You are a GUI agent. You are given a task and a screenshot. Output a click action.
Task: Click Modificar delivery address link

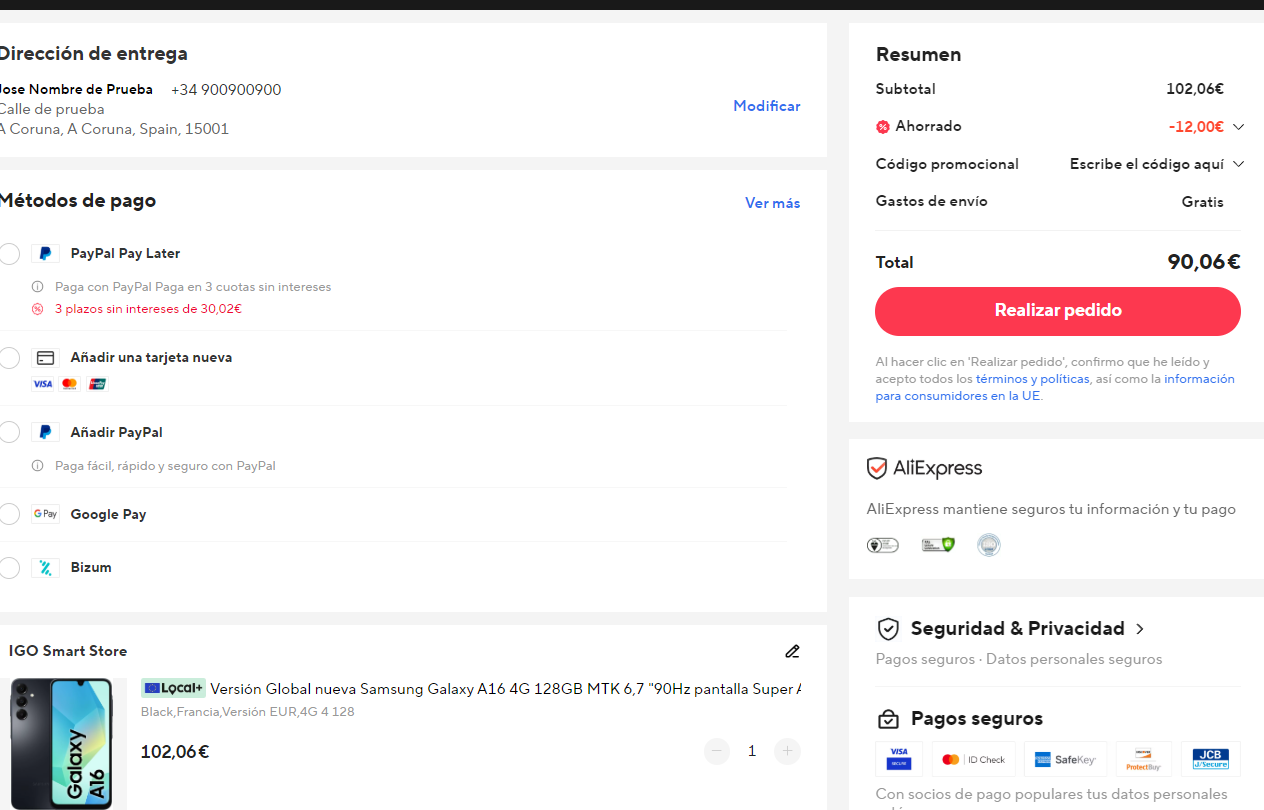click(767, 106)
